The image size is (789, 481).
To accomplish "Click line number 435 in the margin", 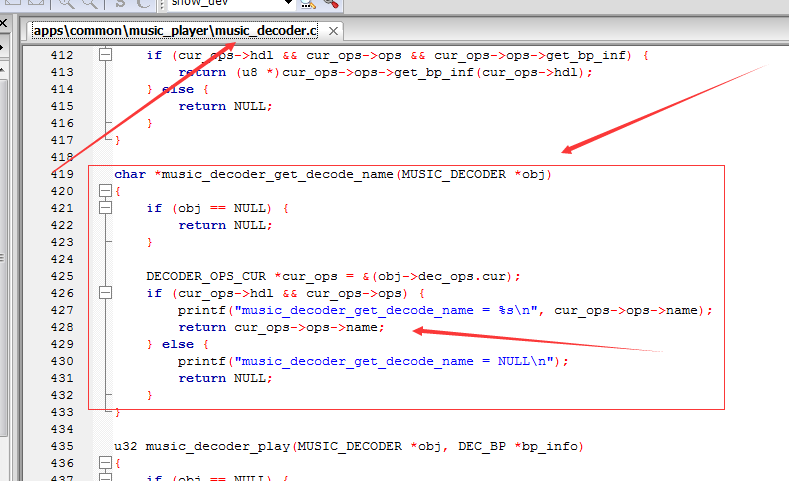I will click(x=62, y=446).
